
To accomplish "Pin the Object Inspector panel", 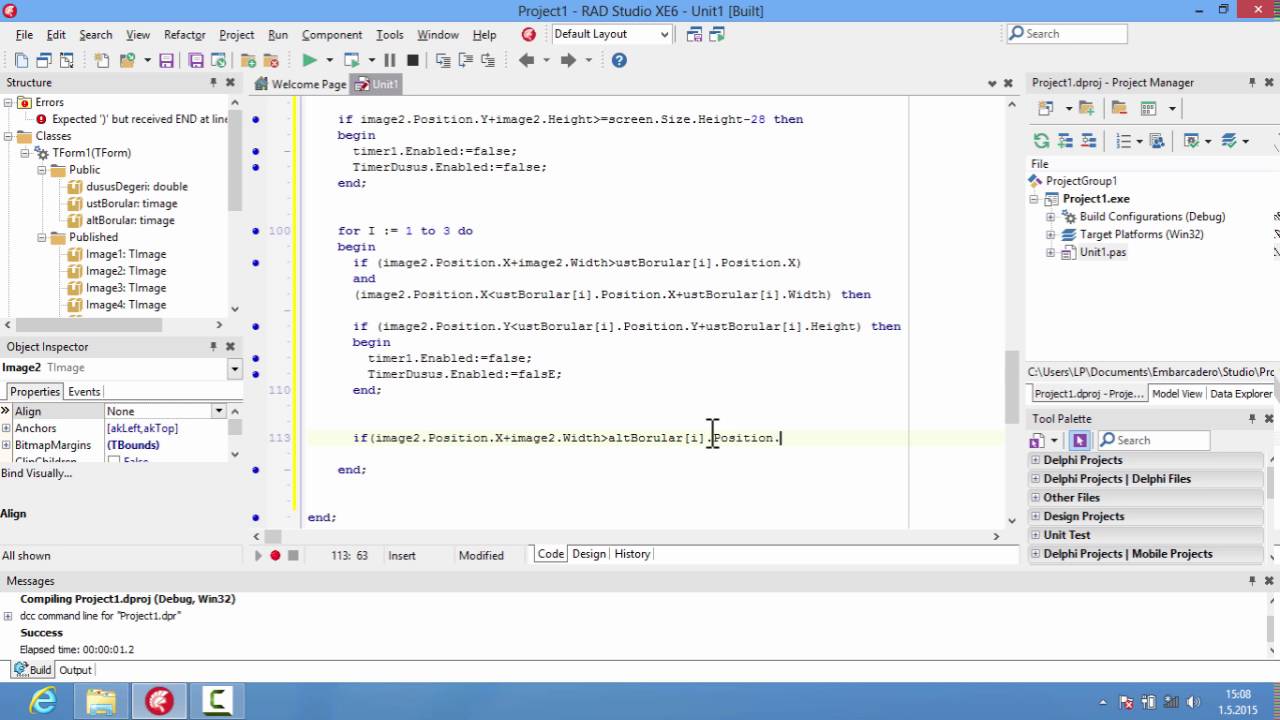I will point(213,346).
